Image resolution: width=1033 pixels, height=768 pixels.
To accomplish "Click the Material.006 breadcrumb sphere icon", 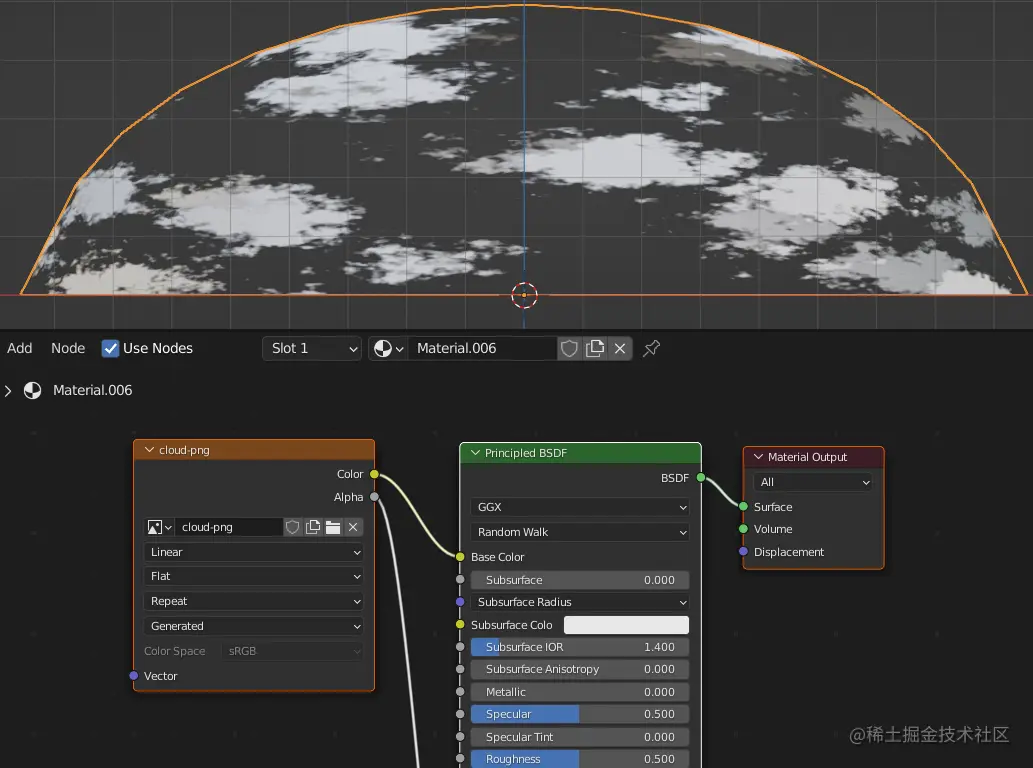I will [x=32, y=391].
